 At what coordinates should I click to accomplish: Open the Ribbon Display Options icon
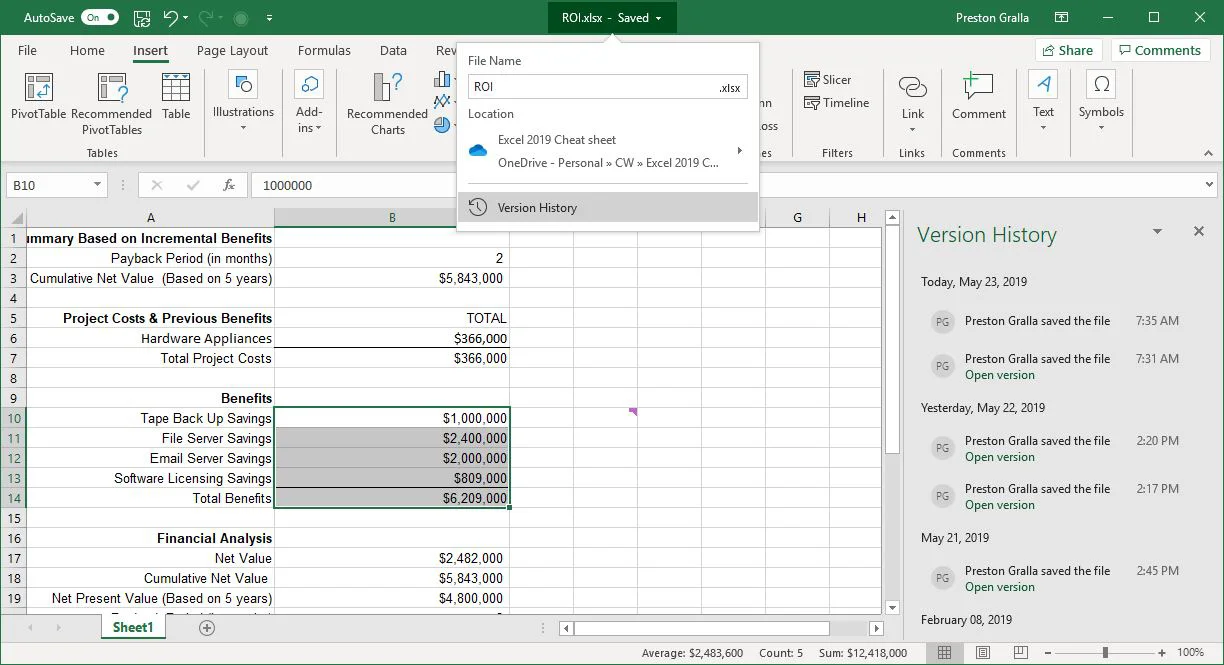pyautogui.click(x=1062, y=18)
